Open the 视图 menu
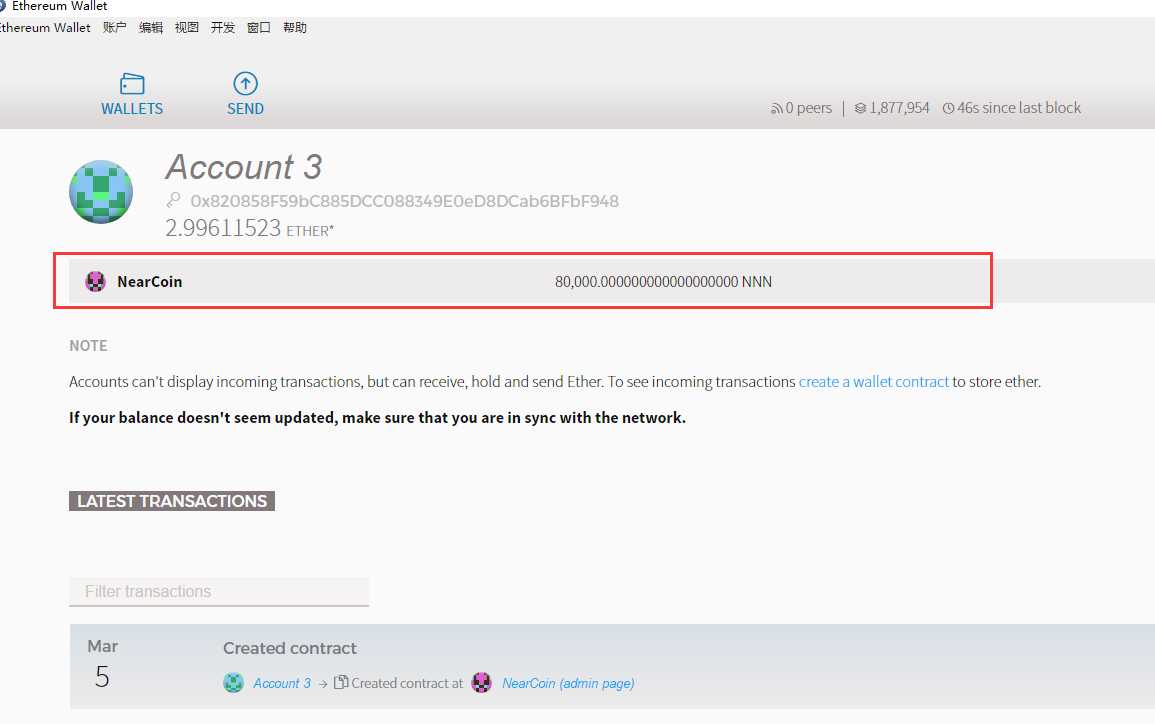 pos(186,27)
